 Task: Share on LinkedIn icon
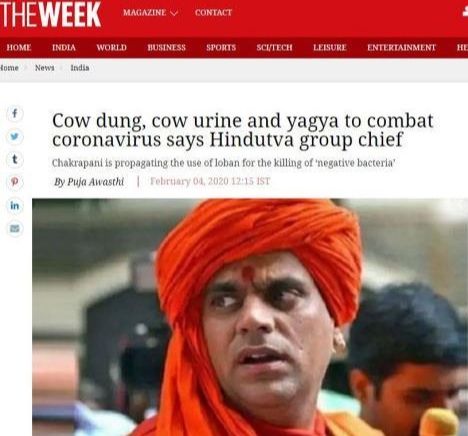[x=15, y=205]
